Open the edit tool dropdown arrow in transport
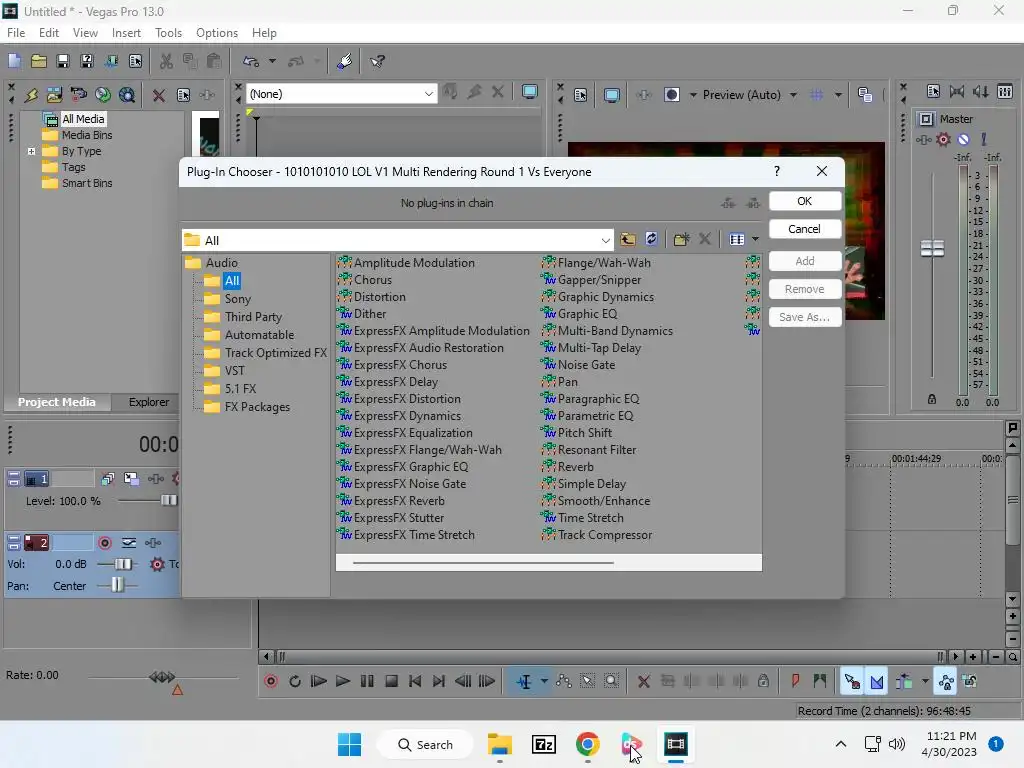The width and height of the screenshot is (1024, 768). pyautogui.click(x=544, y=681)
